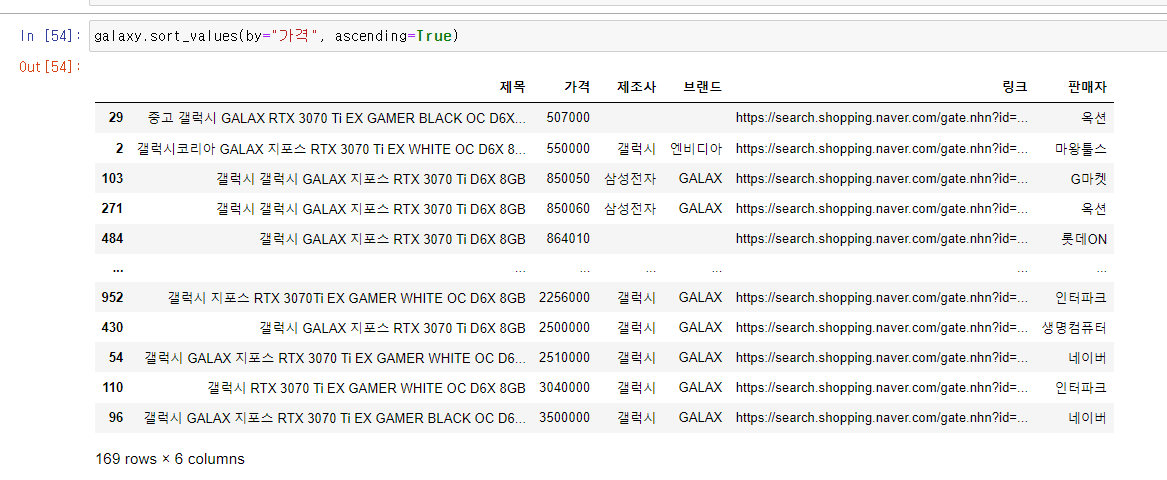The width and height of the screenshot is (1167, 480).
Task: Click the naver link in row 29
Action: (x=882, y=118)
